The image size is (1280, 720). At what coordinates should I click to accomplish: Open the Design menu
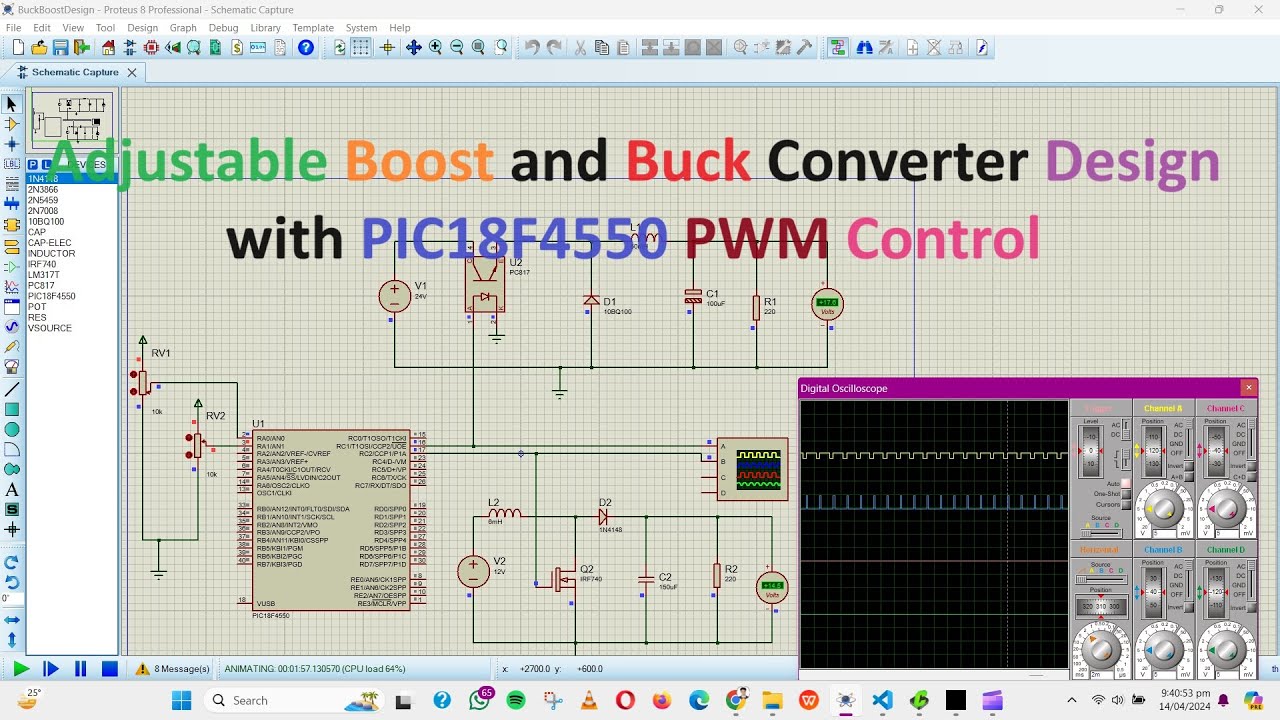[x=142, y=28]
